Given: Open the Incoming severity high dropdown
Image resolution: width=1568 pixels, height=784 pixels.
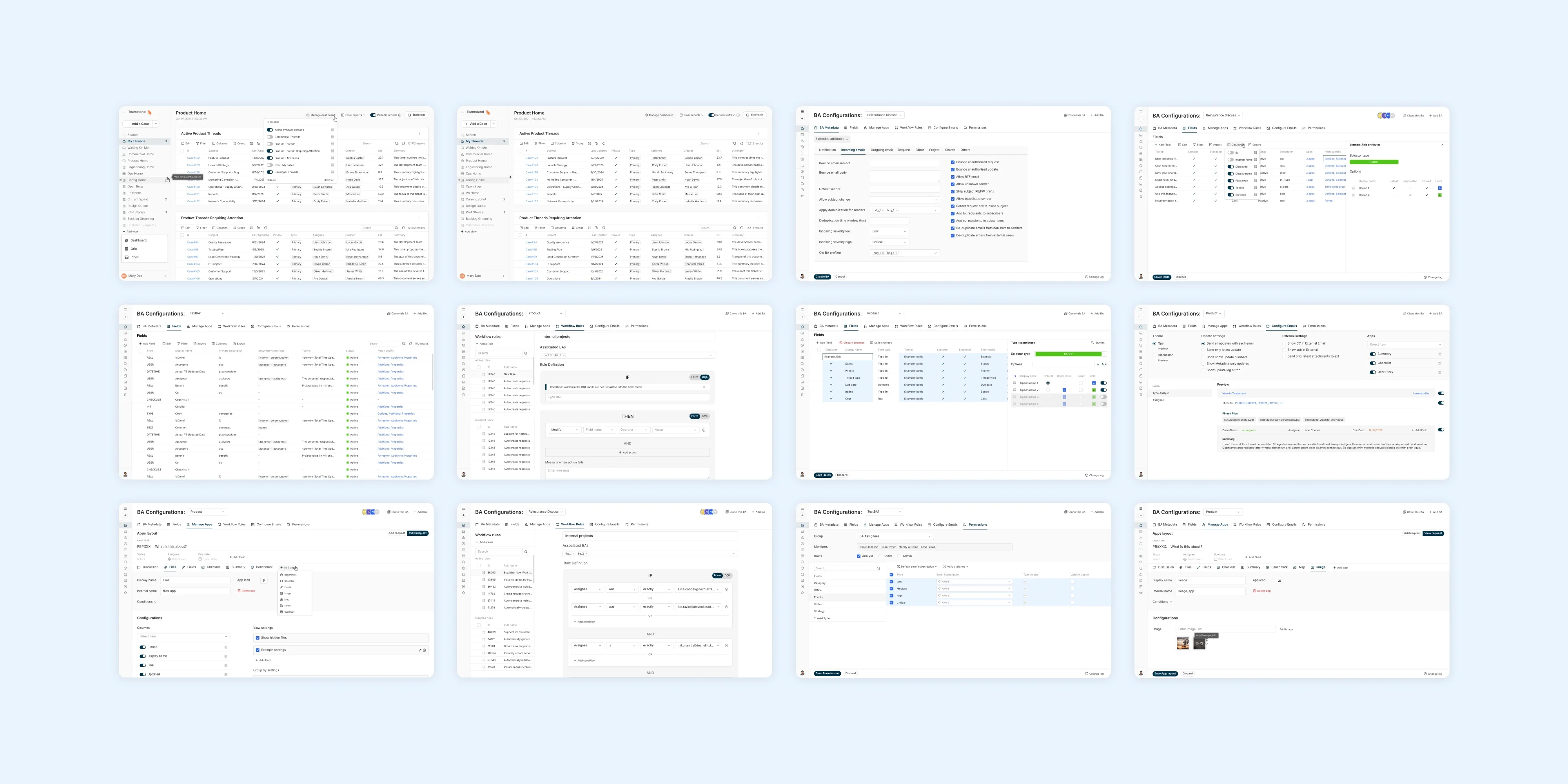Looking at the screenshot, I should (889, 242).
